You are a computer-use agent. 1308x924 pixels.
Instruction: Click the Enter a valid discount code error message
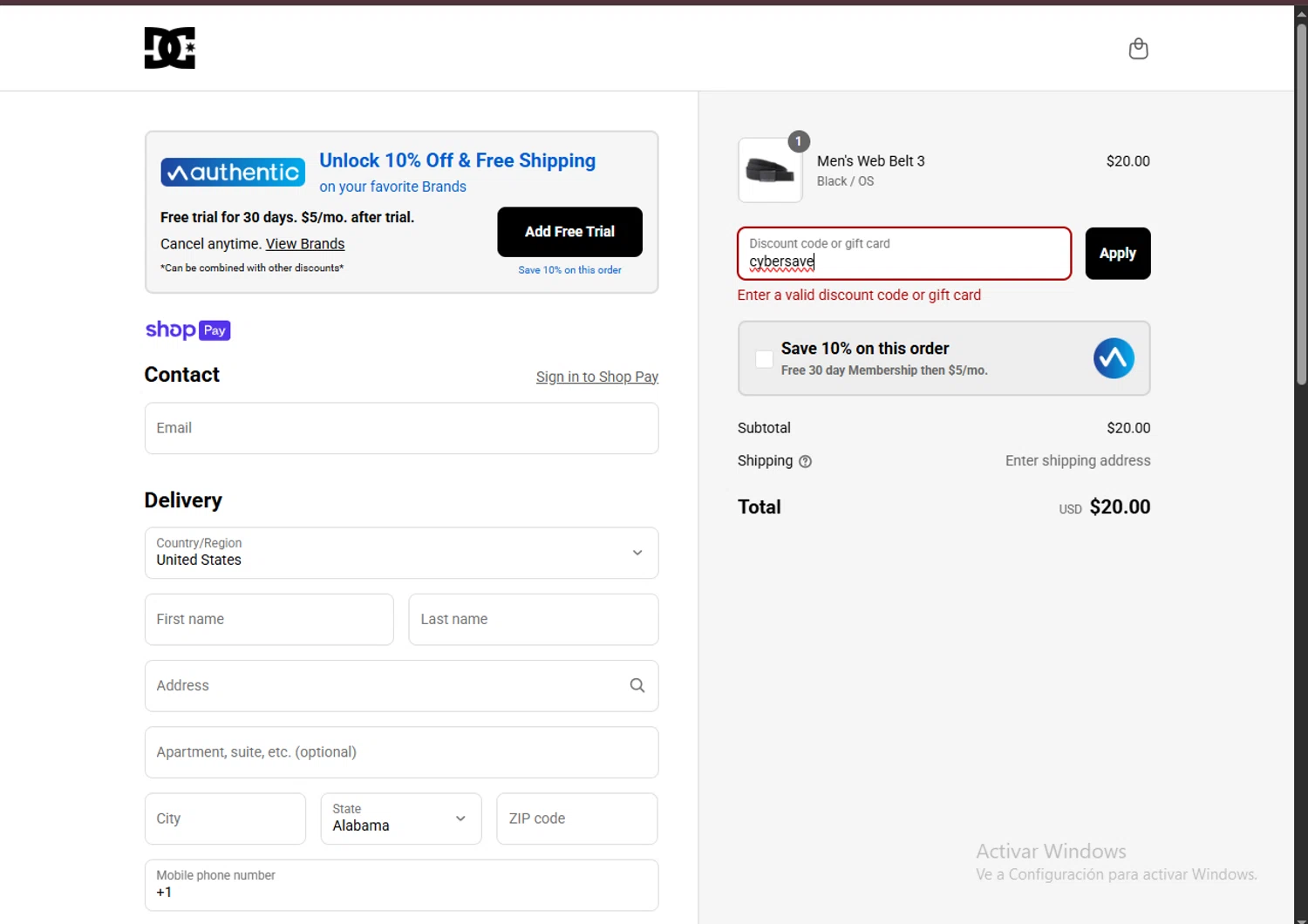859,296
